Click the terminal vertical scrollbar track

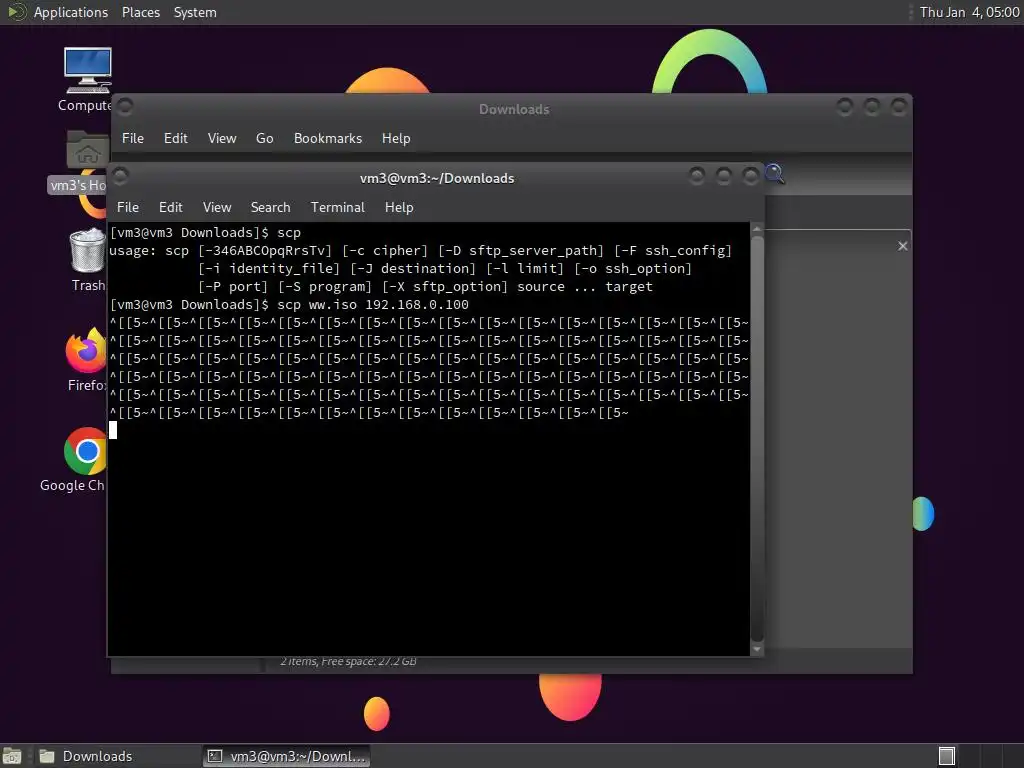(x=757, y=438)
